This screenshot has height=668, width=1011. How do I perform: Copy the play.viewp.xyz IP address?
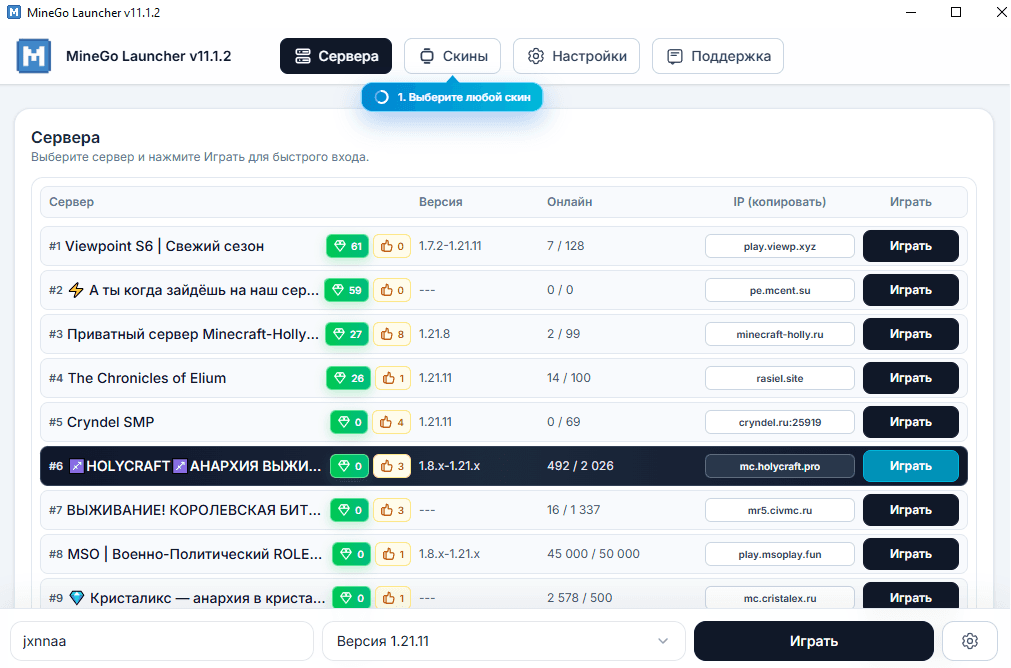pyautogui.click(x=780, y=246)
